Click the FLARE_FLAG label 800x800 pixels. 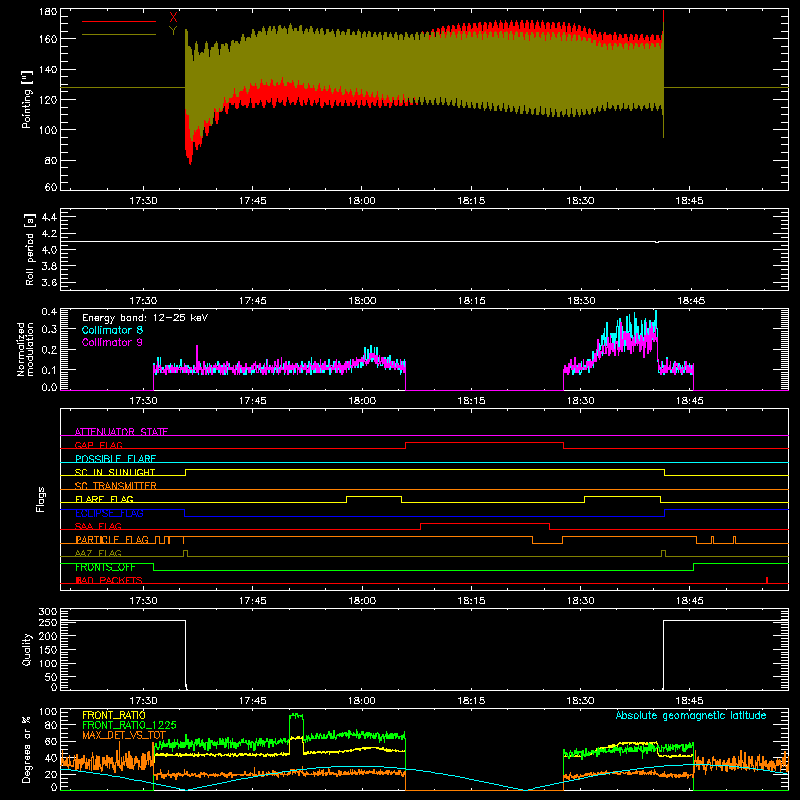pyautogui.click(x=104, y=499)
